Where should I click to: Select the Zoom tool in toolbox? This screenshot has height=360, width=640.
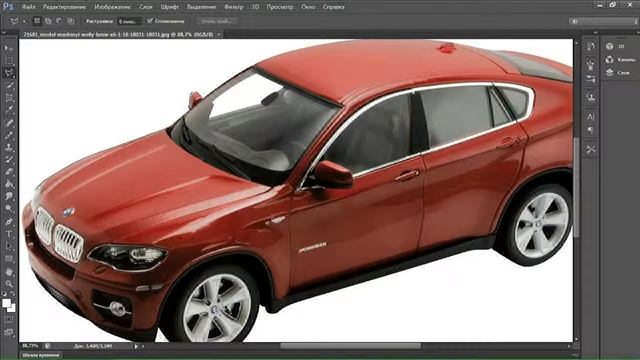pos(9,284)
